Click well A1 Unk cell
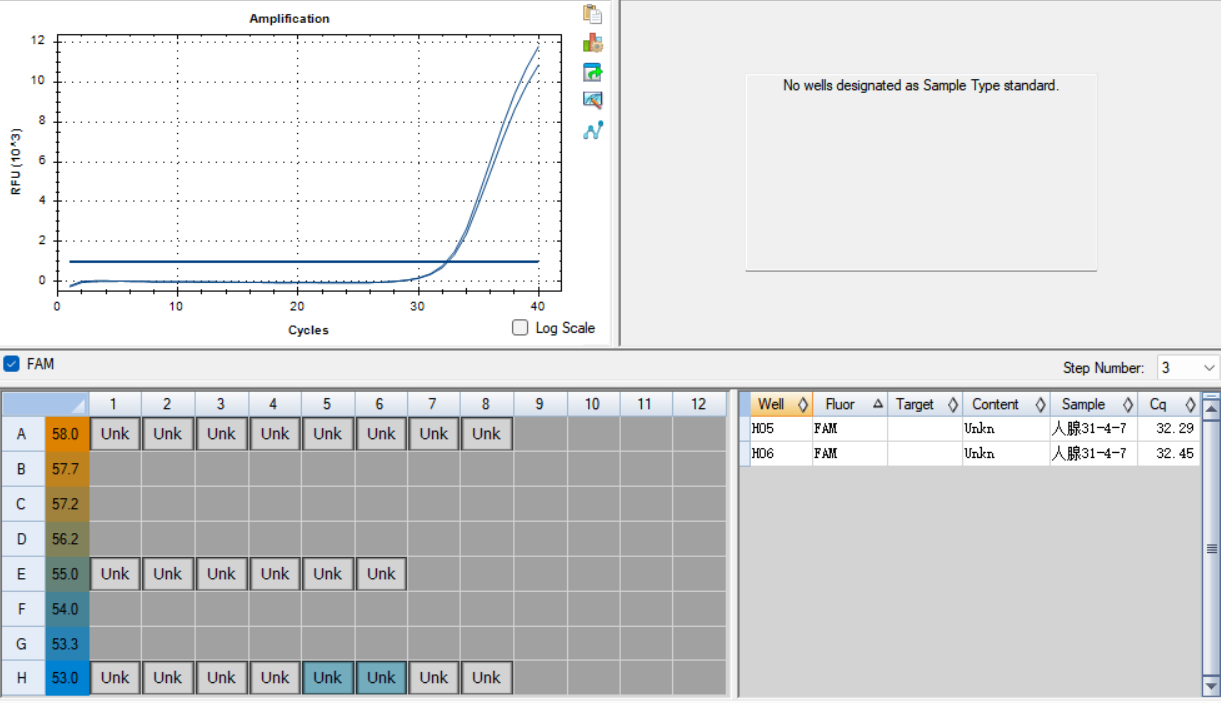The width and height of the screenshot is (1221, 703). (115, 434)
